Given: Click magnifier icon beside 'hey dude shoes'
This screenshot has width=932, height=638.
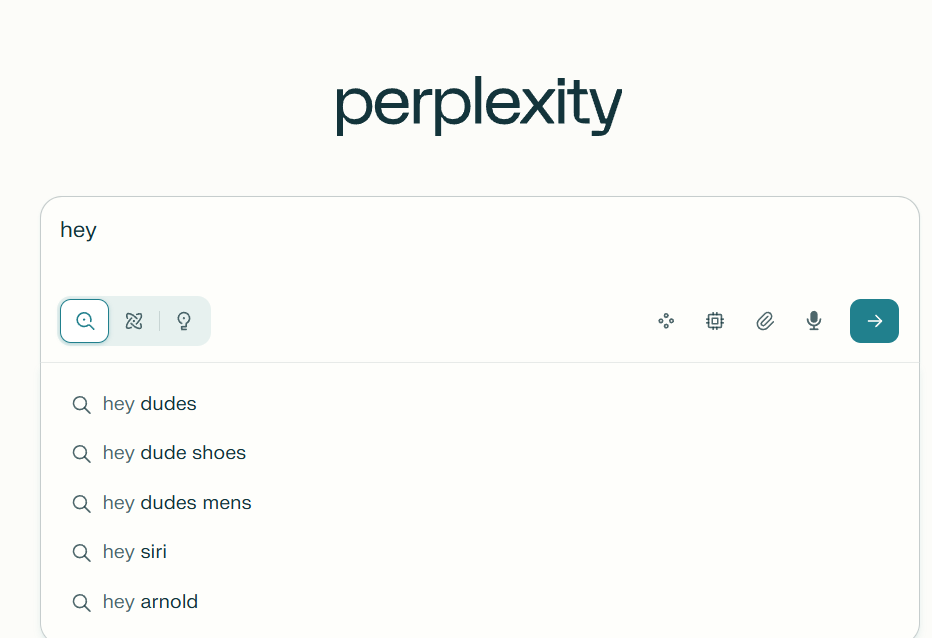Looking at the screenshot, I should [82, 454].
